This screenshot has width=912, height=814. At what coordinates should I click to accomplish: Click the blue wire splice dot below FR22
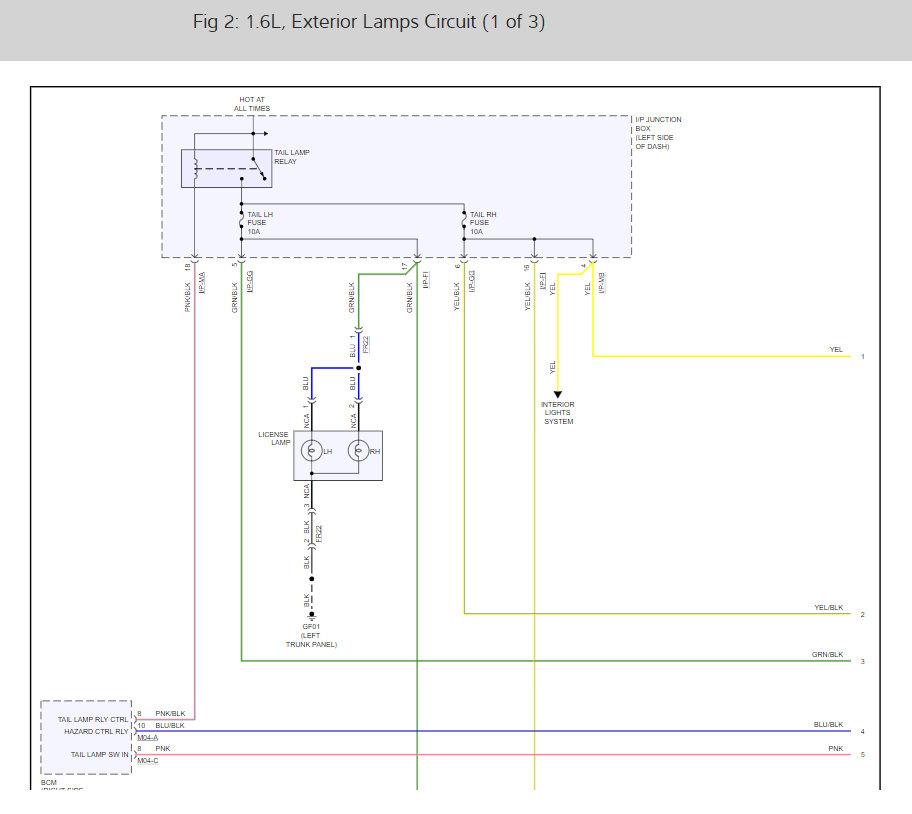point(358,368)
